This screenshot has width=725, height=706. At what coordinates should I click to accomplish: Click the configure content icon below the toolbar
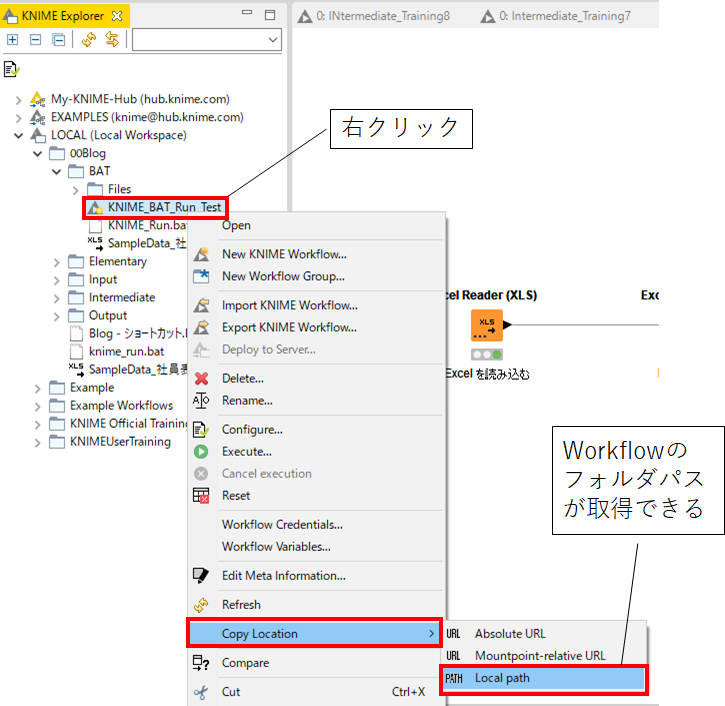click(x=11, y=70)
